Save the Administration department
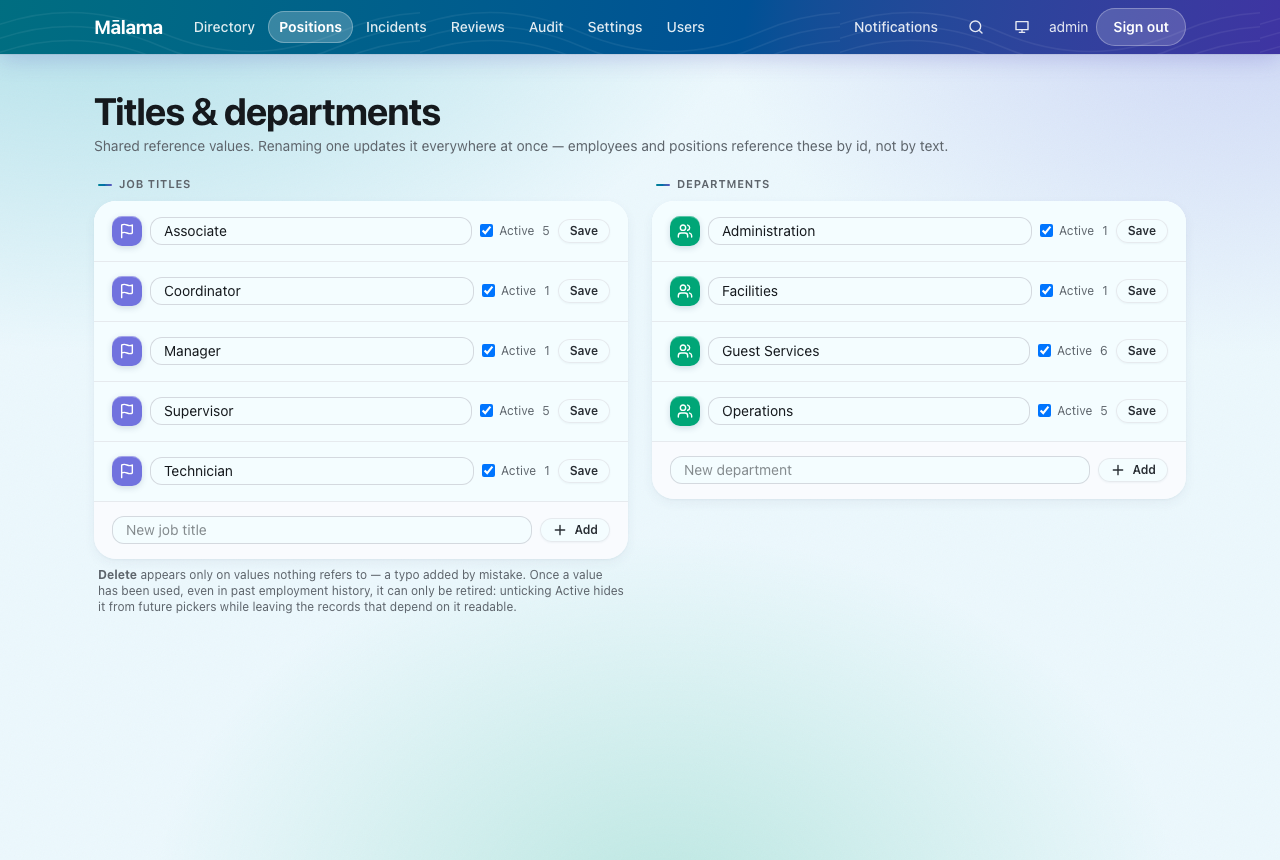 pos(1142,231)
